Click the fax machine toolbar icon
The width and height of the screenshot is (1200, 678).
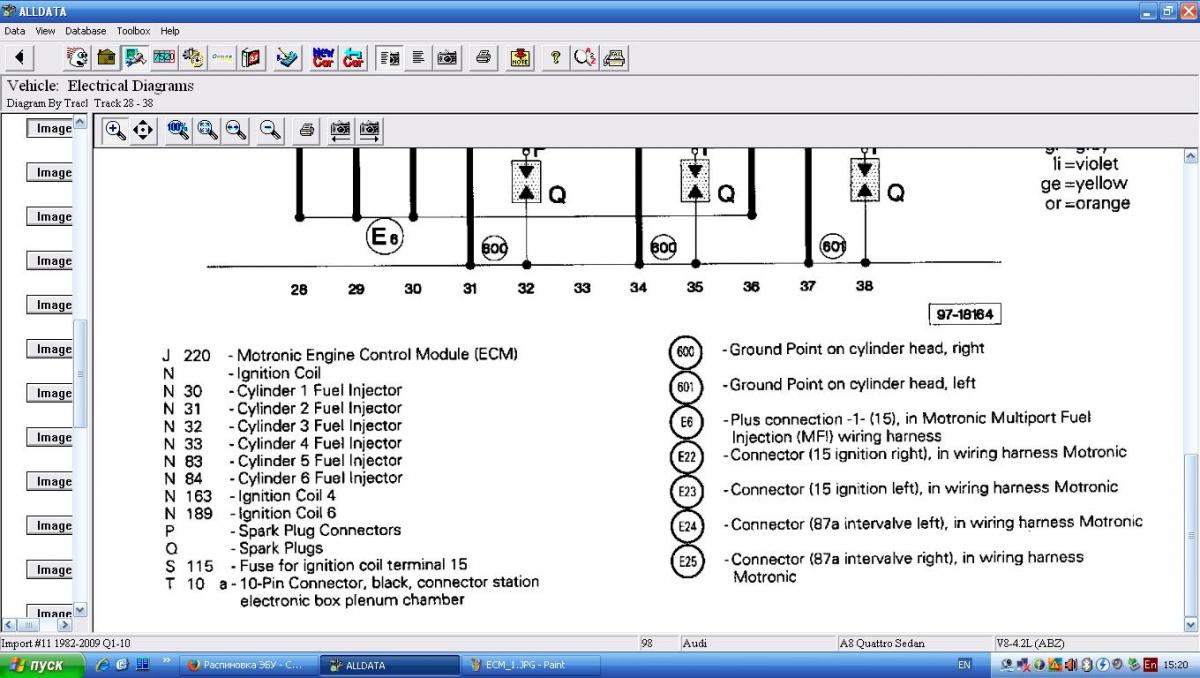614,57
